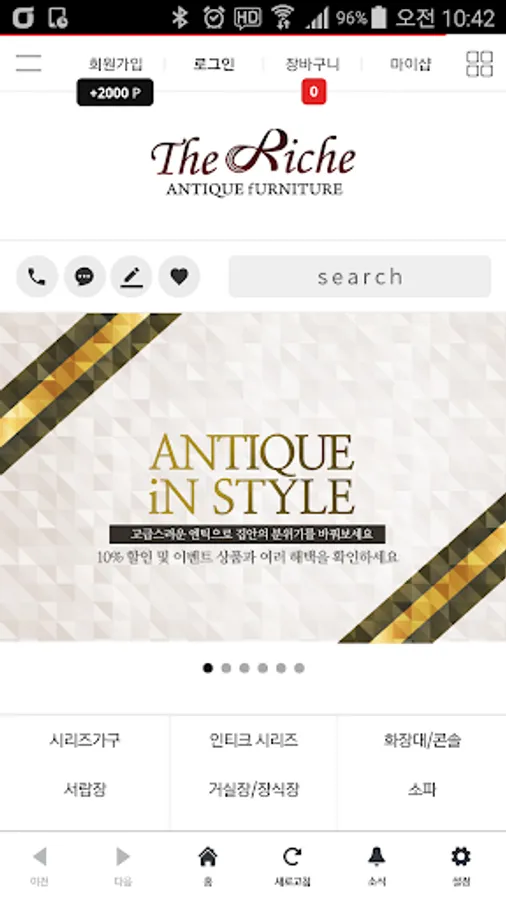Tap the refresh icon in bottom bar

tap(292, 864)
